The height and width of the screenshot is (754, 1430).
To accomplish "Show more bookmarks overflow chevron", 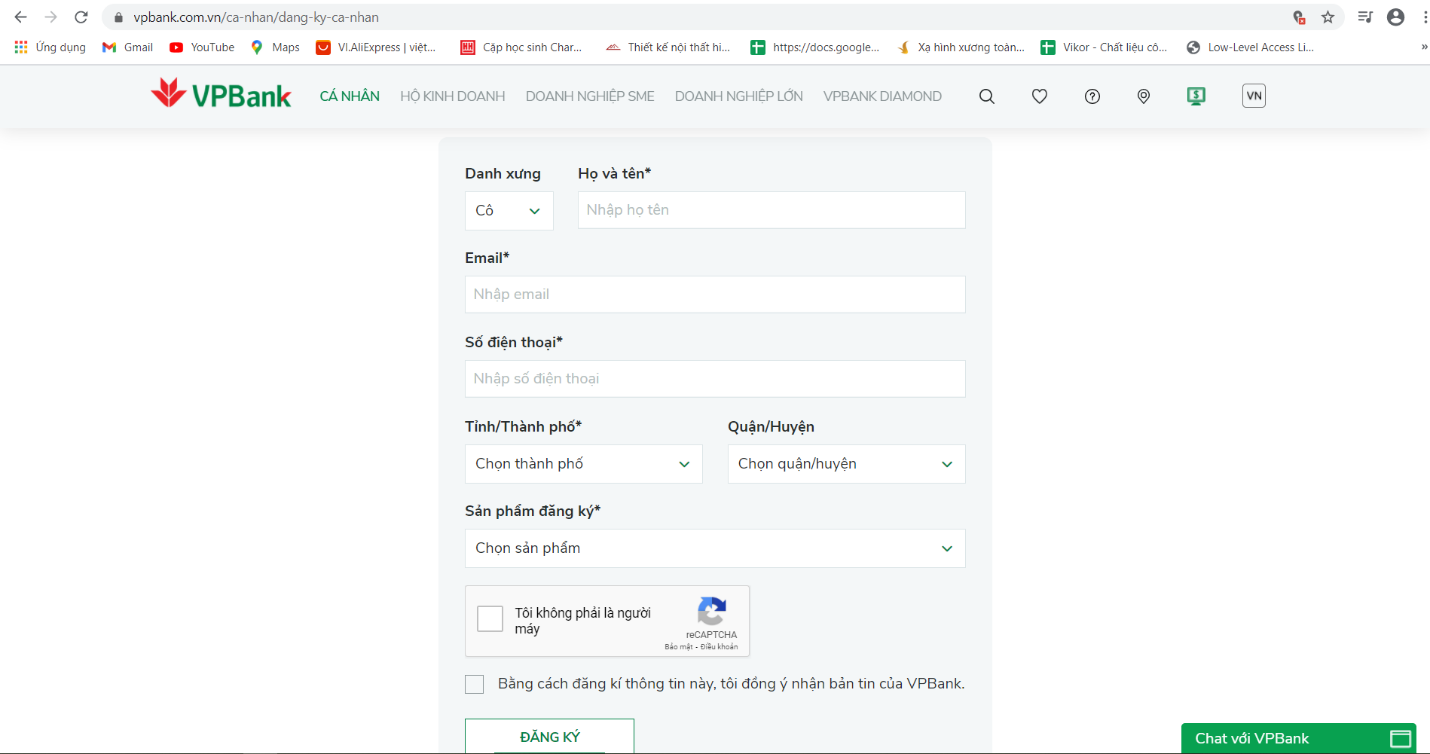I will [1424, 47].
